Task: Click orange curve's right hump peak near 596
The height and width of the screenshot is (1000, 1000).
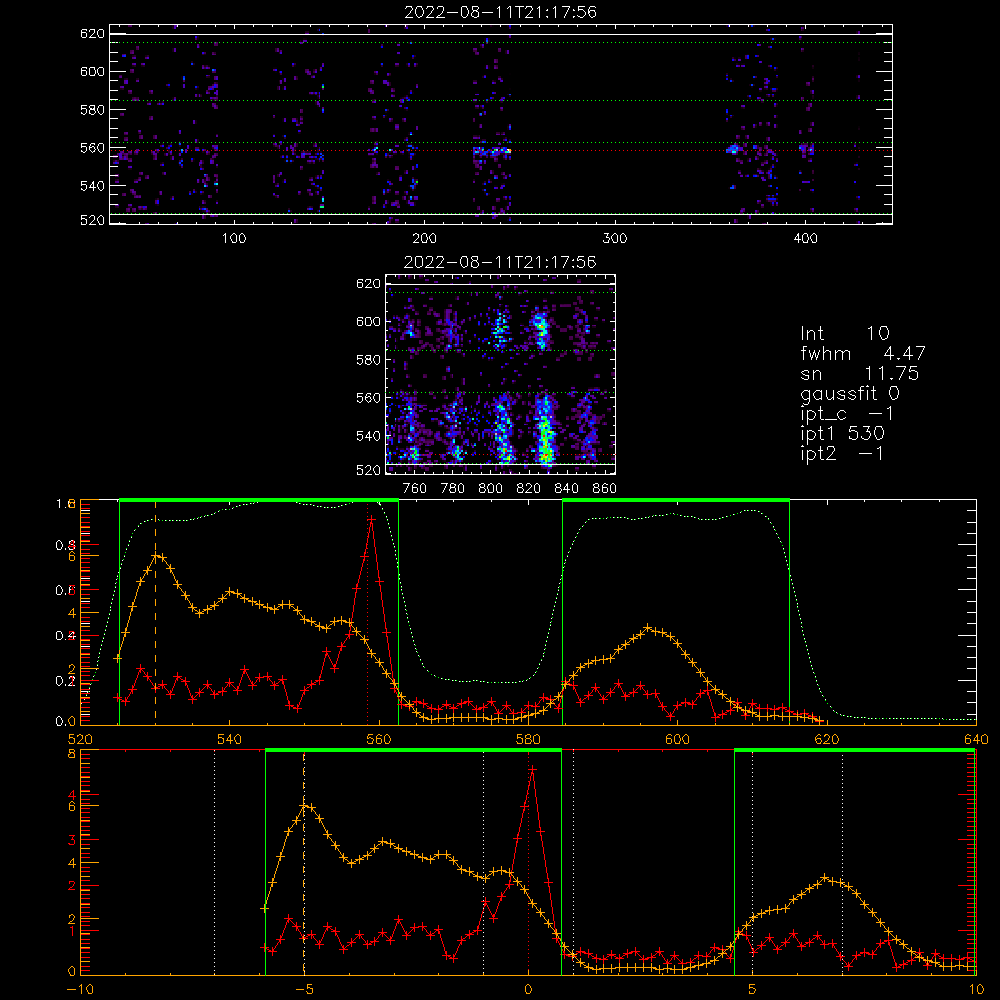Action: pos(649,628)
